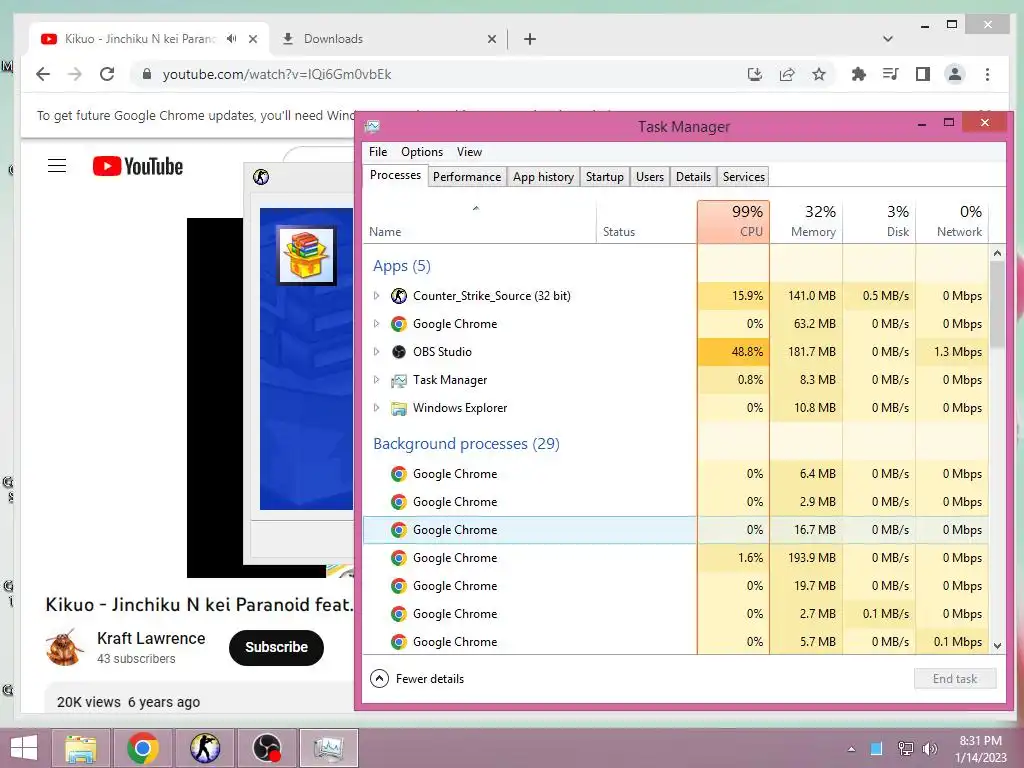Sort by Memory column header
The height and width of the screenshot is (768, 1024).
pyautogui.click(x=807, y=222)
